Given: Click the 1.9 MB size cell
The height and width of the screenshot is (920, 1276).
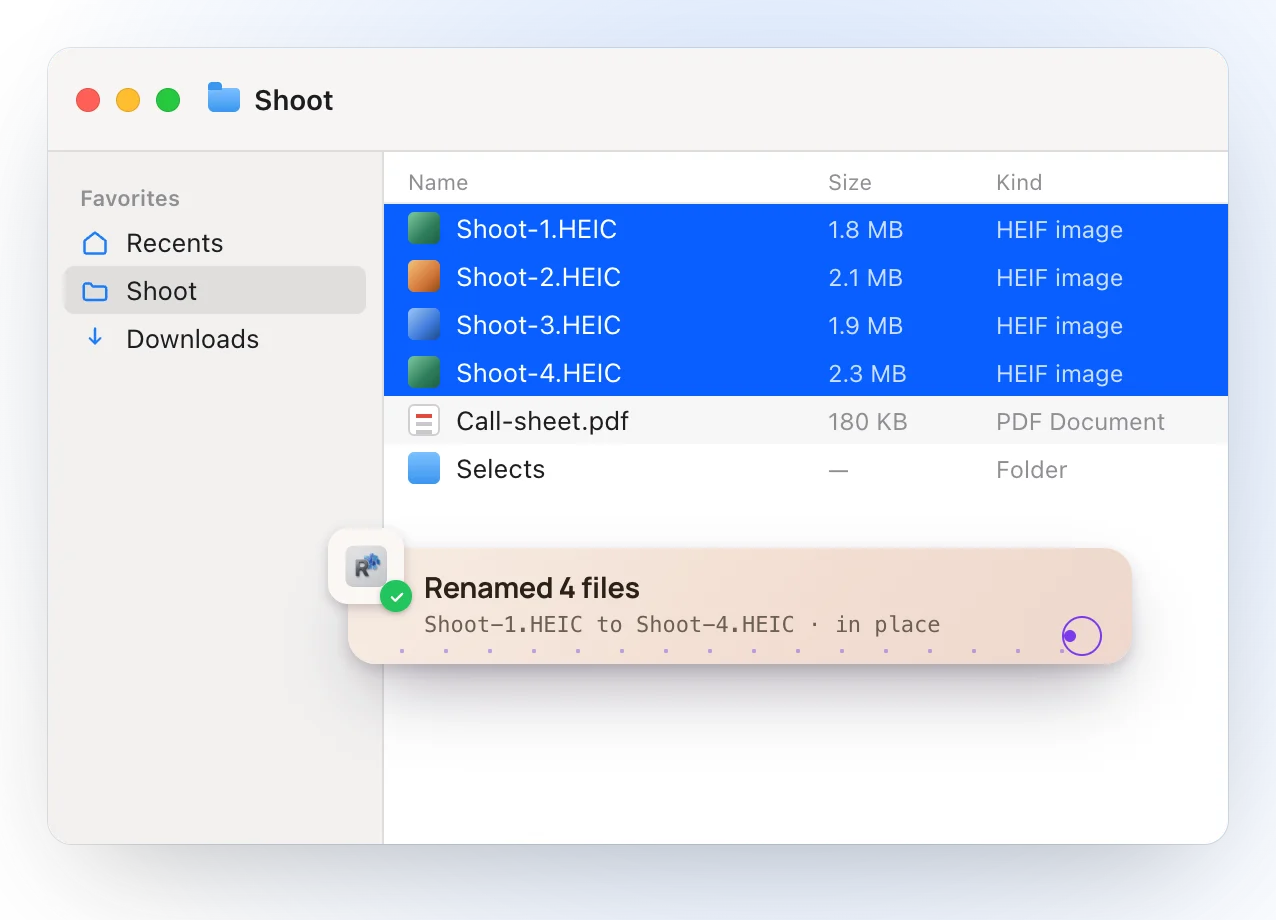Looking at the screenshot, I should tap(865, 326).
